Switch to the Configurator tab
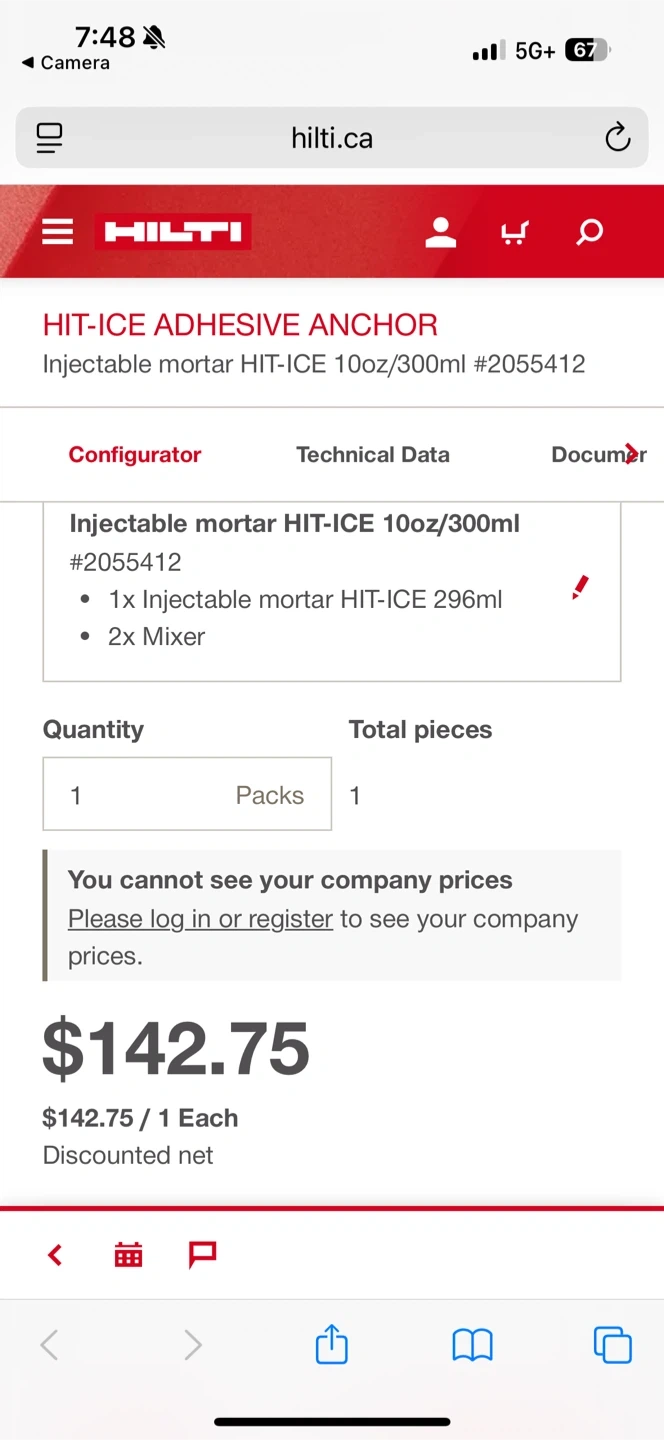Screen dimensions: 664x1440 click(135, 454)
